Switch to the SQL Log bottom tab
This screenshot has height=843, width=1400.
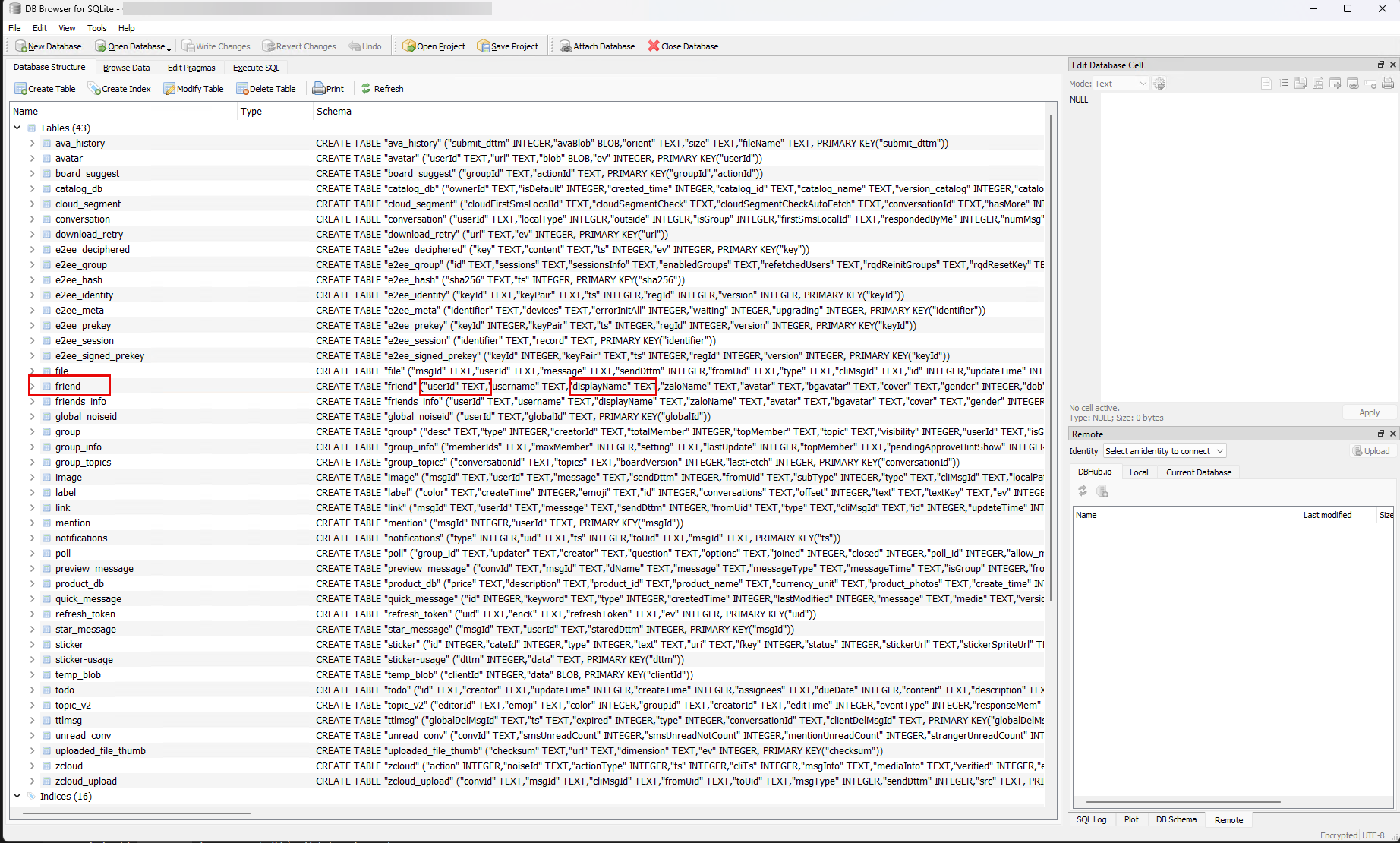click(1091, 819)
